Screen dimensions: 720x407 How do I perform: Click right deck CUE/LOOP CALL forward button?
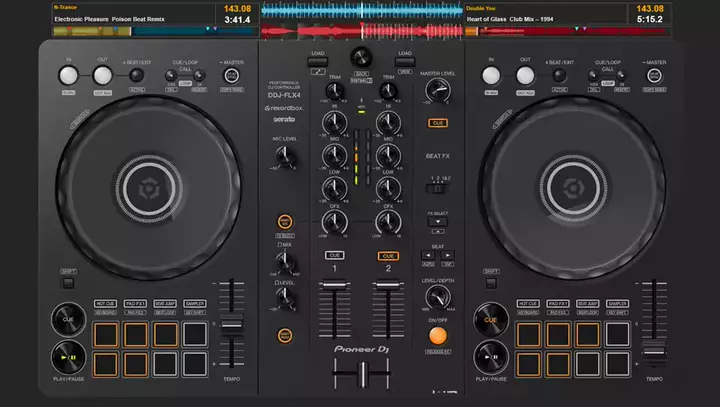[x=621, y=75]
